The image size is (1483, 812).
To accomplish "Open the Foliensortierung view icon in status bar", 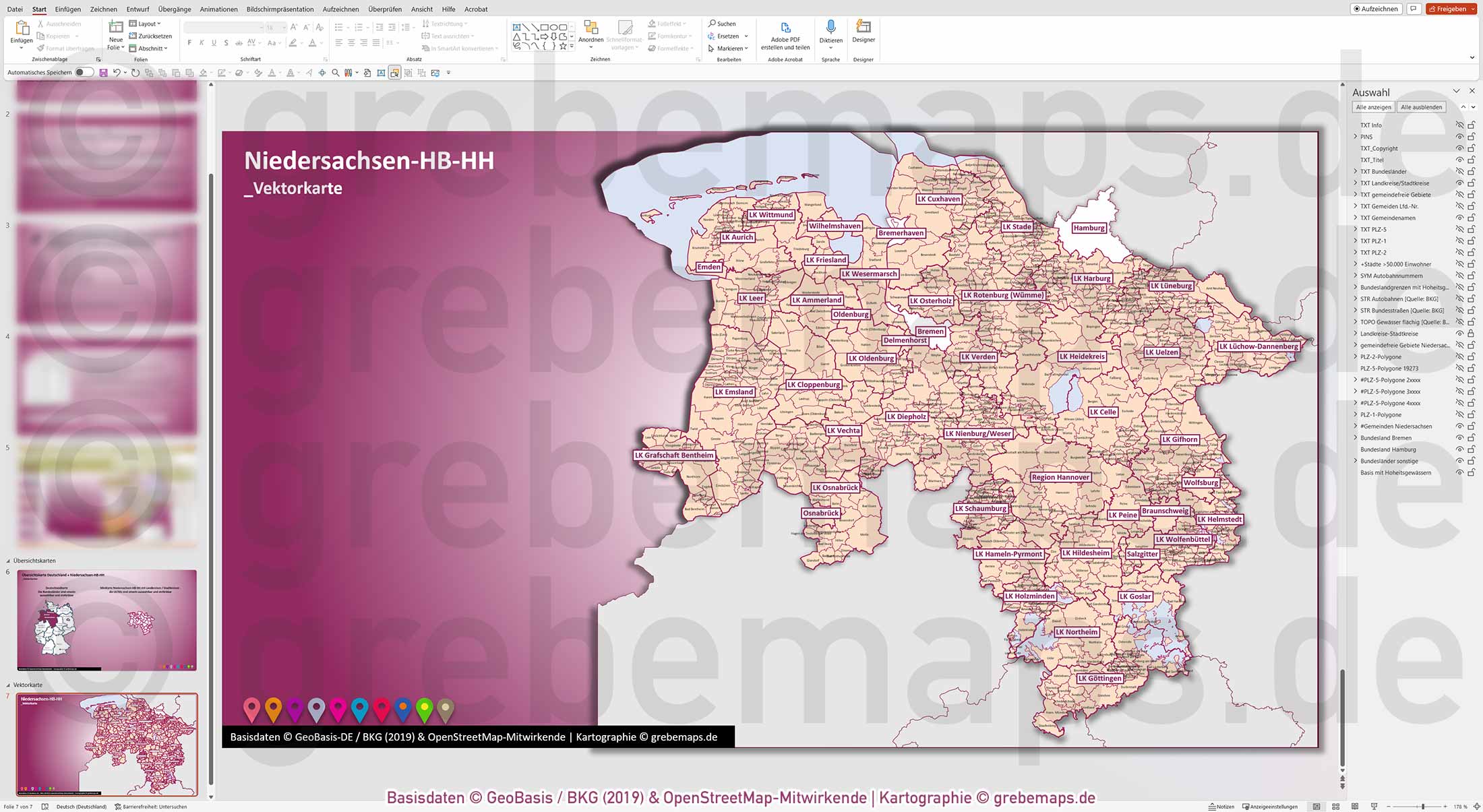I will [1335, 806].
